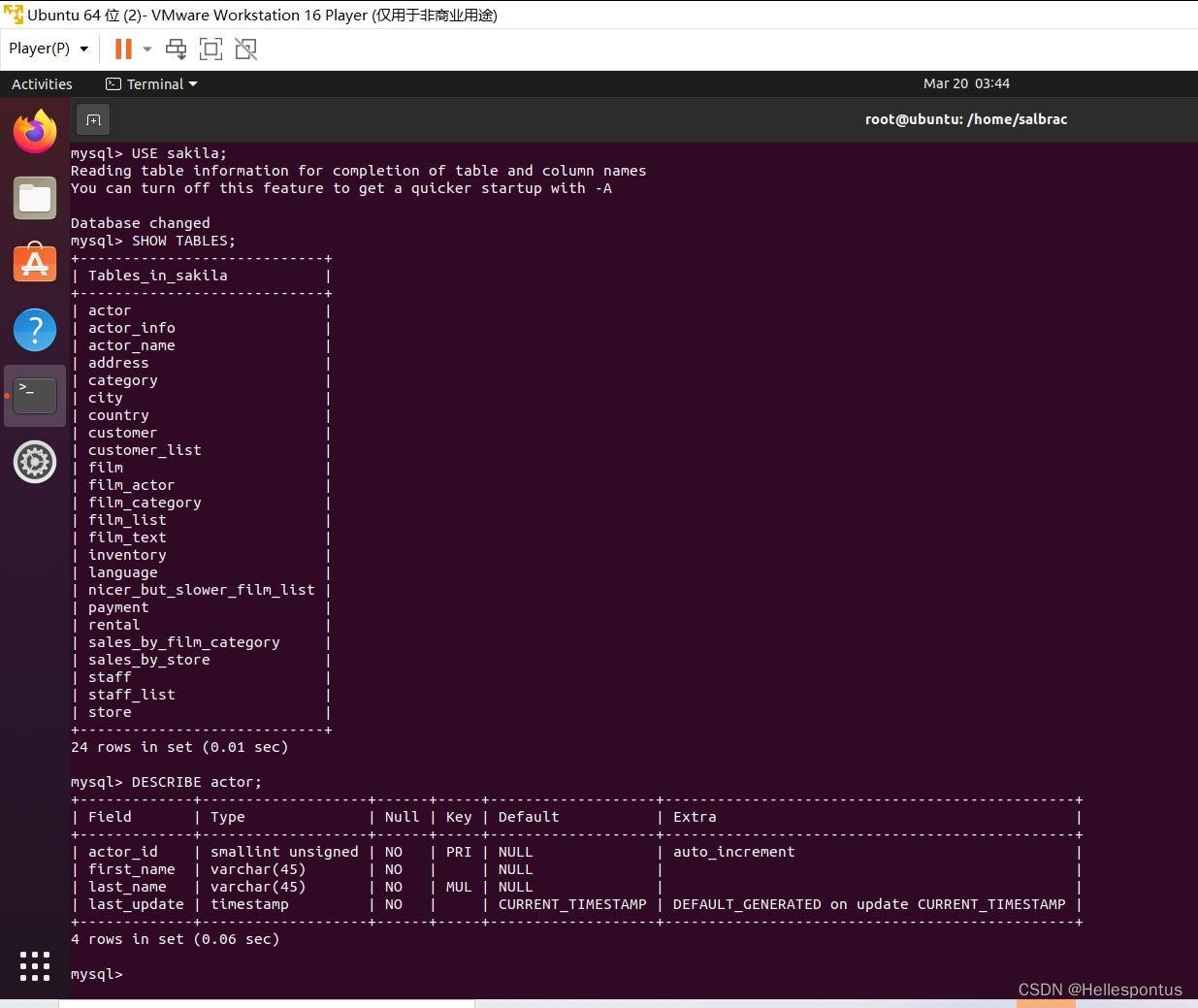This screenshot has width=1198, height=1008.
Task: Suspend the virtual machine with the pause icon
Action: 121,49
